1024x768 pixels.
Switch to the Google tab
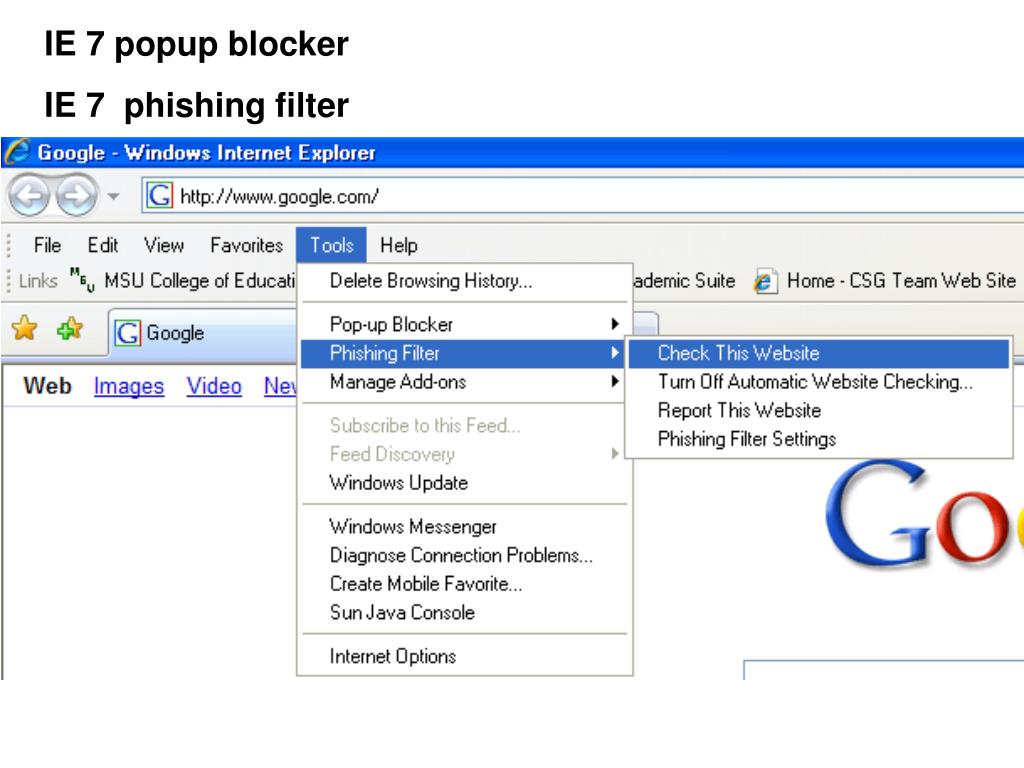[x=202, y=332]
